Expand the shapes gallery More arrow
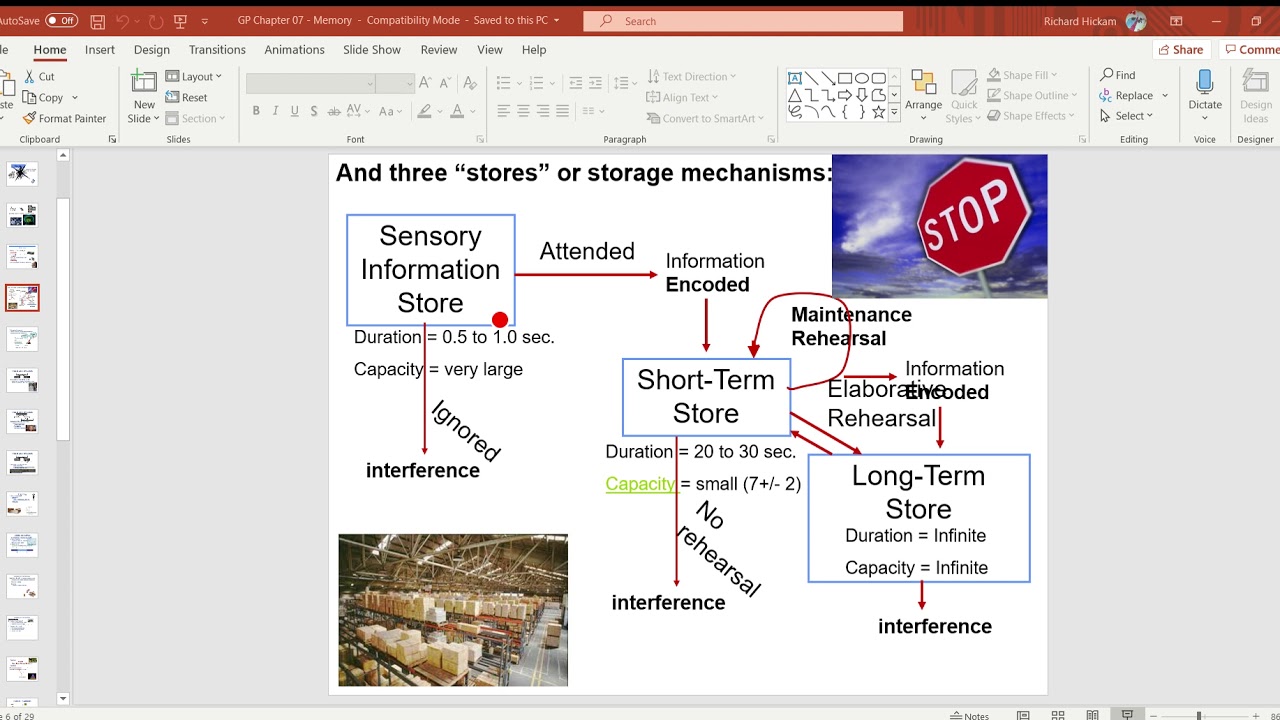This screenshot has height=720, width=1280. pyautogui.click(x=894, y=114)
